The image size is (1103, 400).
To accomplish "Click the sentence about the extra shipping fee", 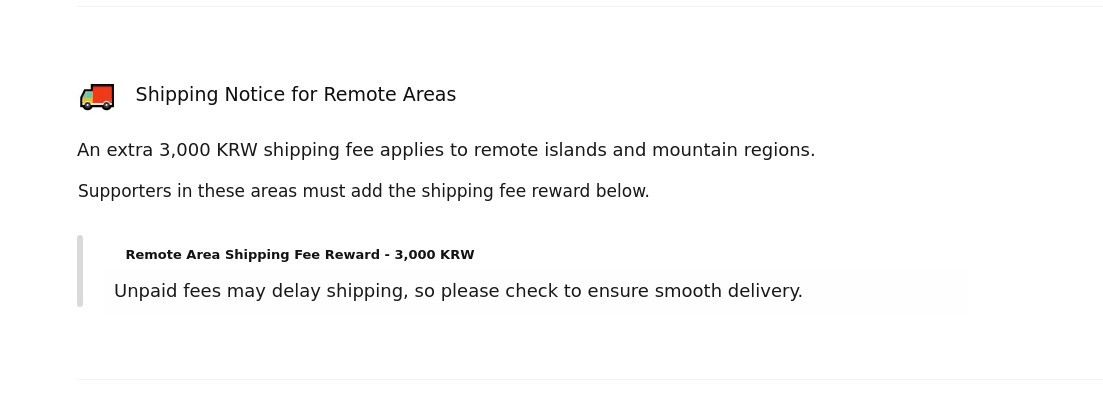I will tap(446, 150).
